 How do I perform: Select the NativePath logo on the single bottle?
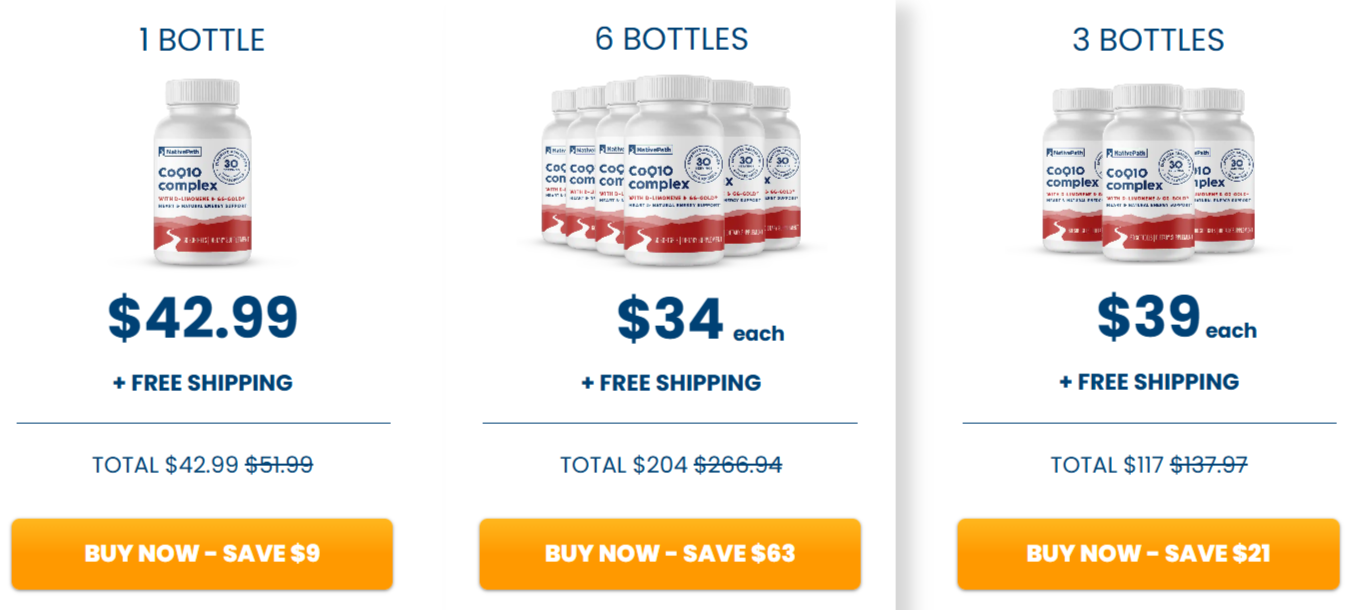click(179, 150)
